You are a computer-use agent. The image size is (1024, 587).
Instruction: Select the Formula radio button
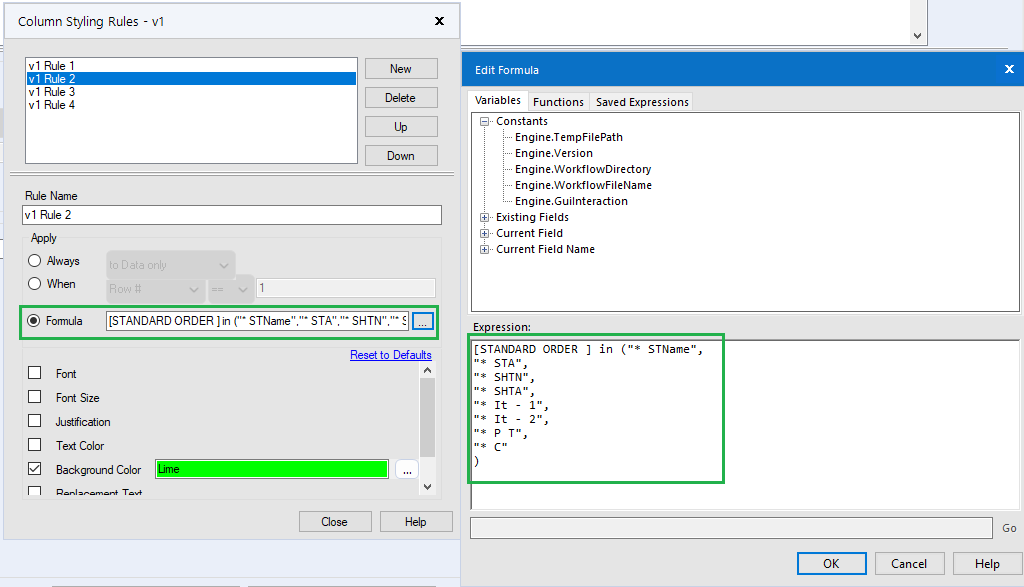(36, 321)
